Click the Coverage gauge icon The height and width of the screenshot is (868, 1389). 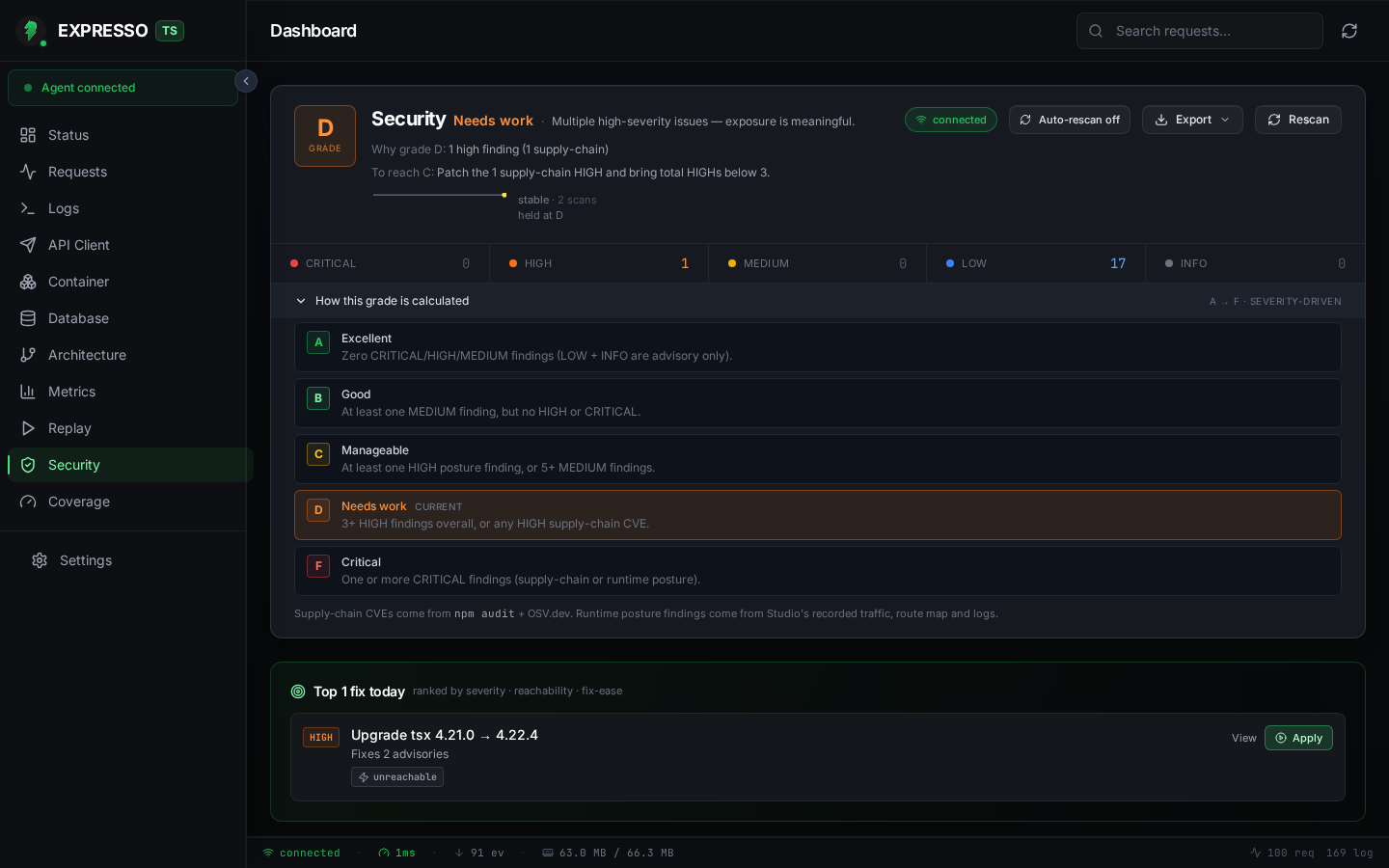click(x=28, y=502)
